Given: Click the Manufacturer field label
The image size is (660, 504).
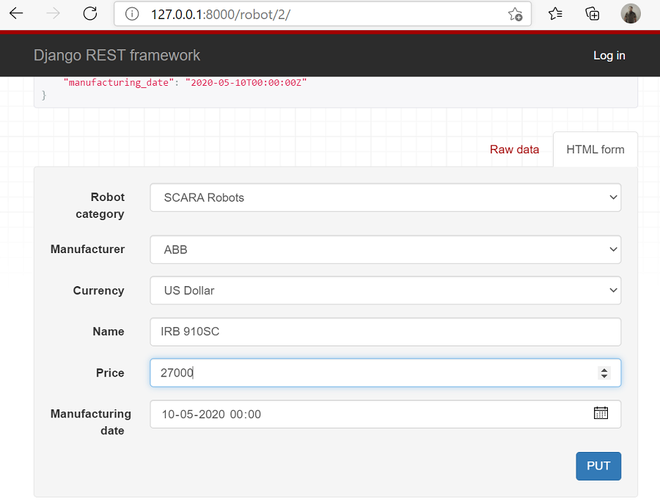Looking at the screenshot, I should (x=88, y=249).
